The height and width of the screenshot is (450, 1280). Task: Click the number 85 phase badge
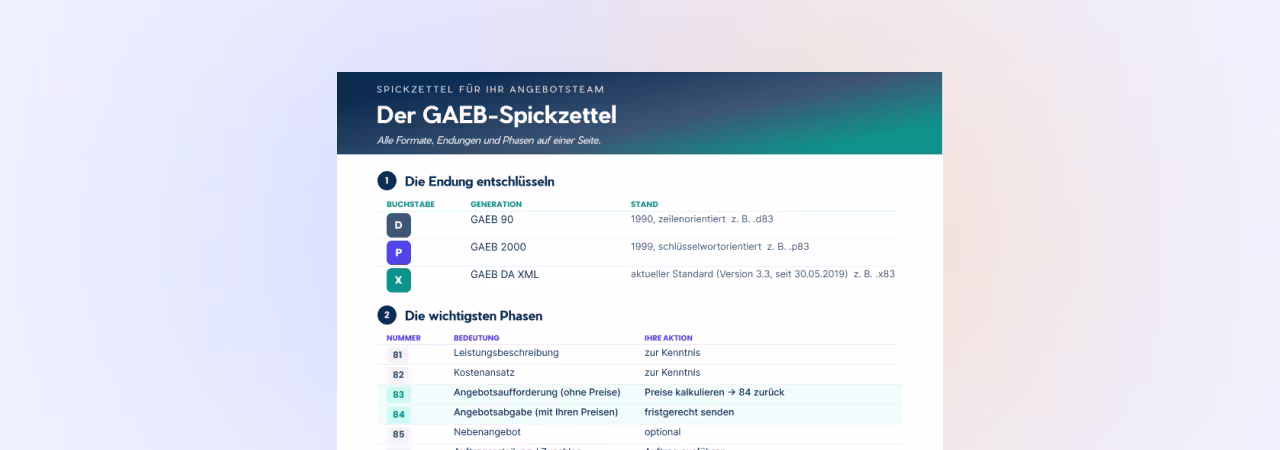point(398,435)
